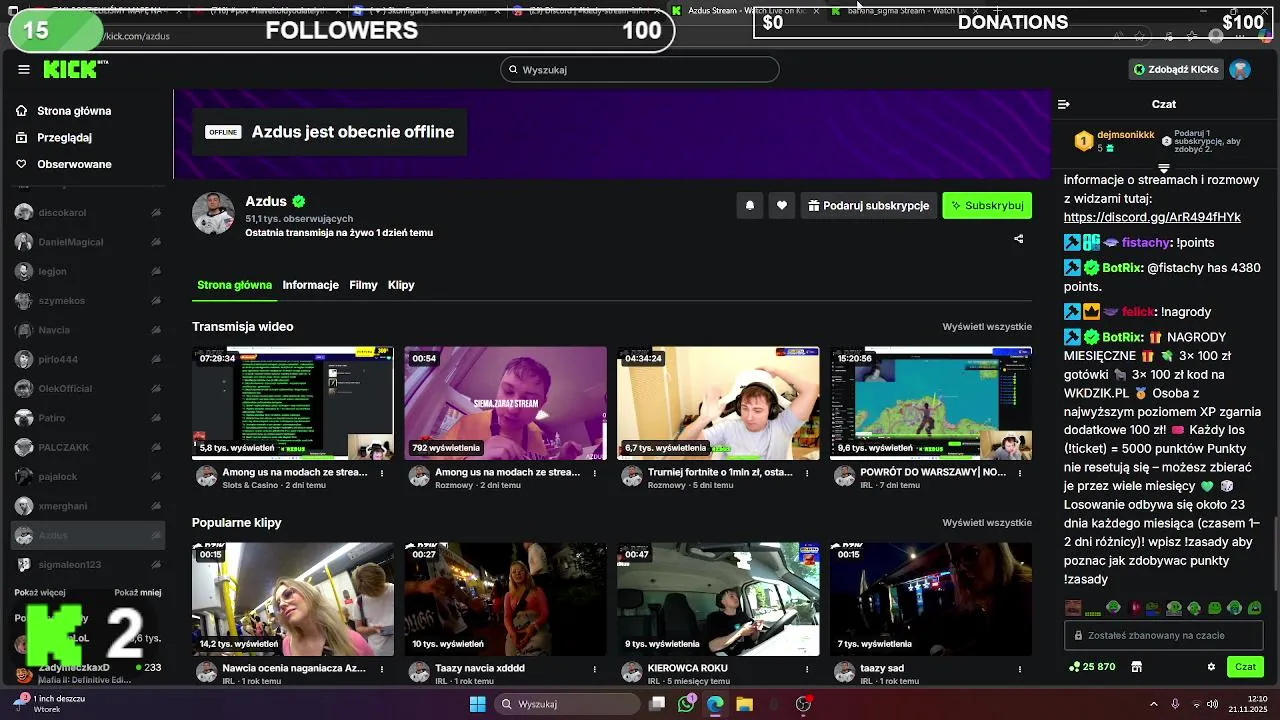Screen dimensions: 1280x720
Task: Switch to the Informacje tab
Action: 310,285
